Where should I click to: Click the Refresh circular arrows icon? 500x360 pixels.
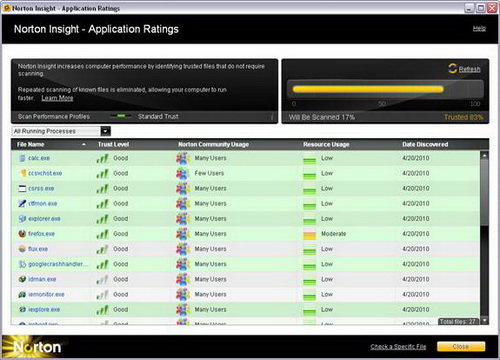tap(452, 68)
